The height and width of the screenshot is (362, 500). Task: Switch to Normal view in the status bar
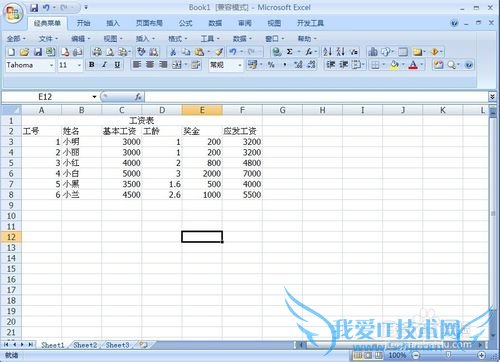click(x=357, y=355)
